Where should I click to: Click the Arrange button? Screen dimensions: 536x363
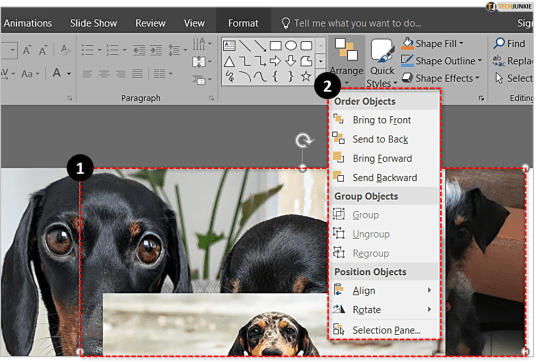click(346, 61)
